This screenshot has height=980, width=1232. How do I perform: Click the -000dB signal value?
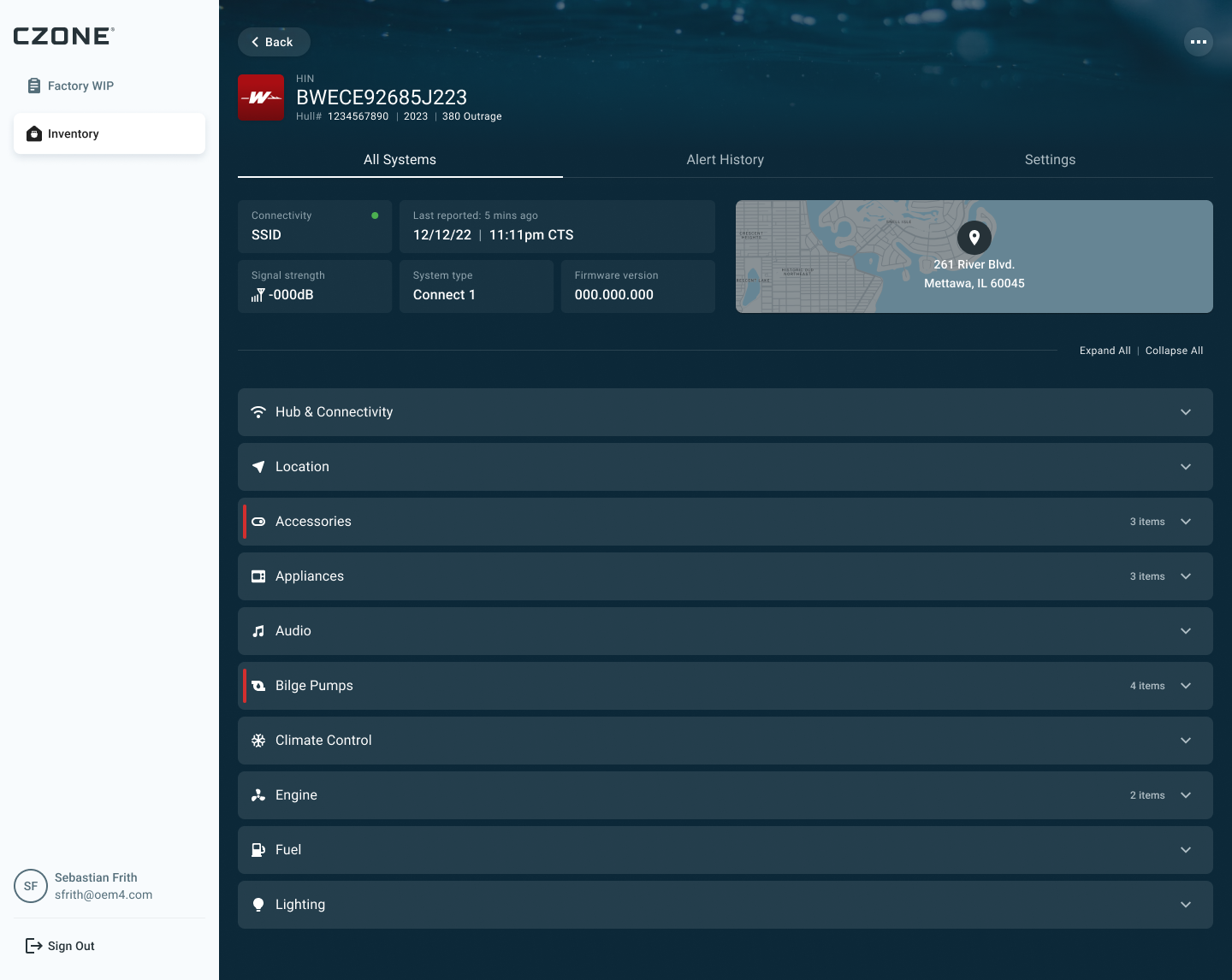291,295
